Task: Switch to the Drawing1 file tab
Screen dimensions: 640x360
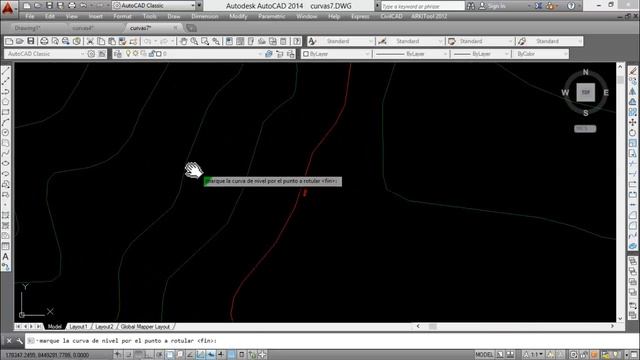Action: tap(27, 28)
